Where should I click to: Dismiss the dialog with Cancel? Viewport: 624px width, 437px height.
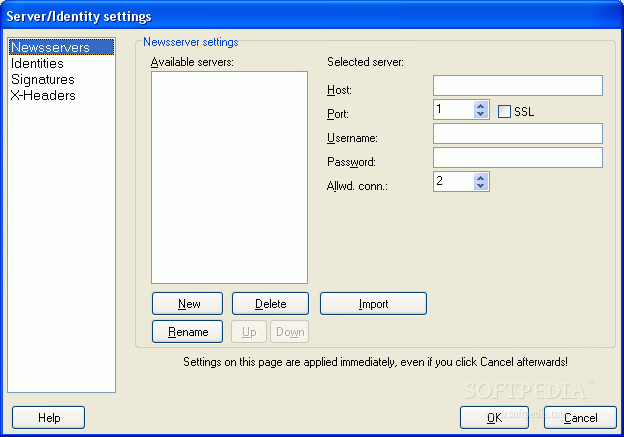tap(580, 417)
